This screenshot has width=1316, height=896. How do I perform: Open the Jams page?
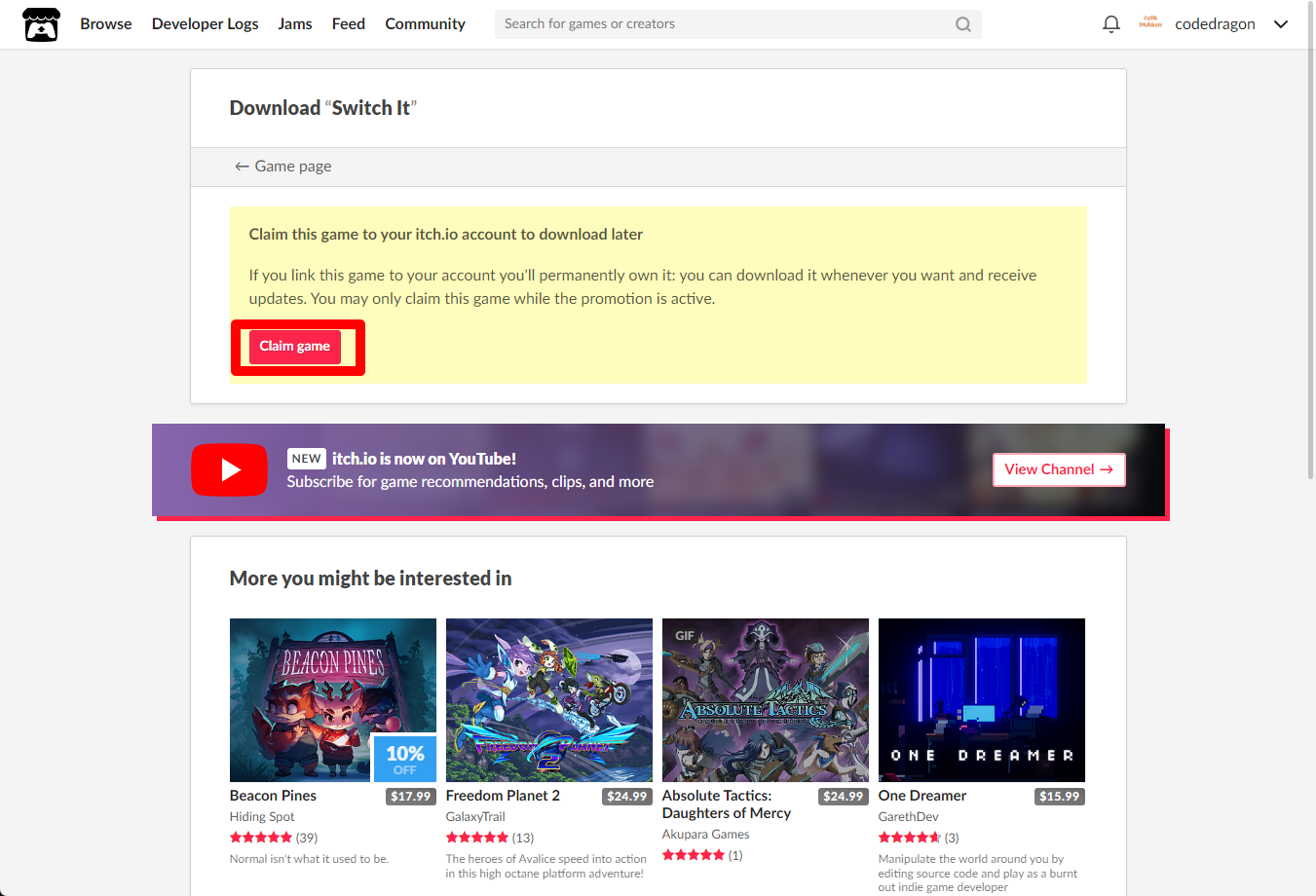(x=295, y=24)
